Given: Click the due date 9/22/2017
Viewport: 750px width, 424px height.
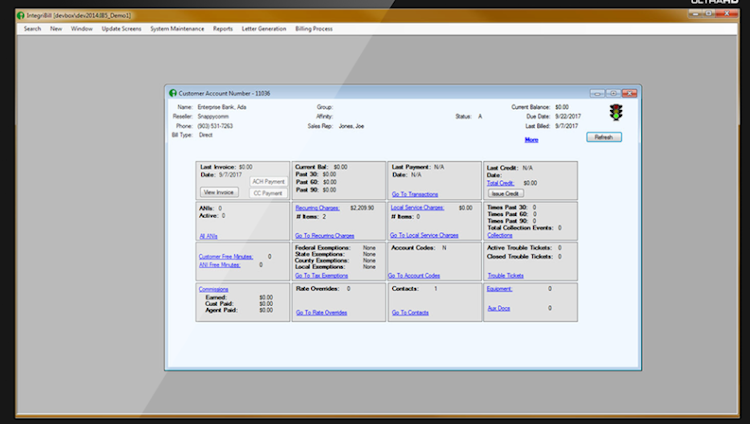Looking at the screenshot, I should [x=568, y=116].
